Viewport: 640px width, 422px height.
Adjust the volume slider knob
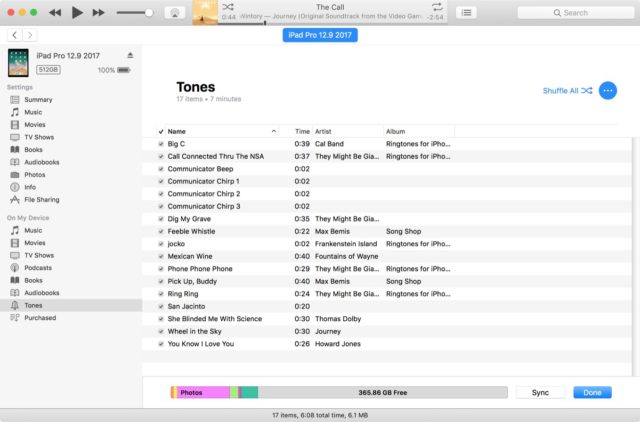149,13
